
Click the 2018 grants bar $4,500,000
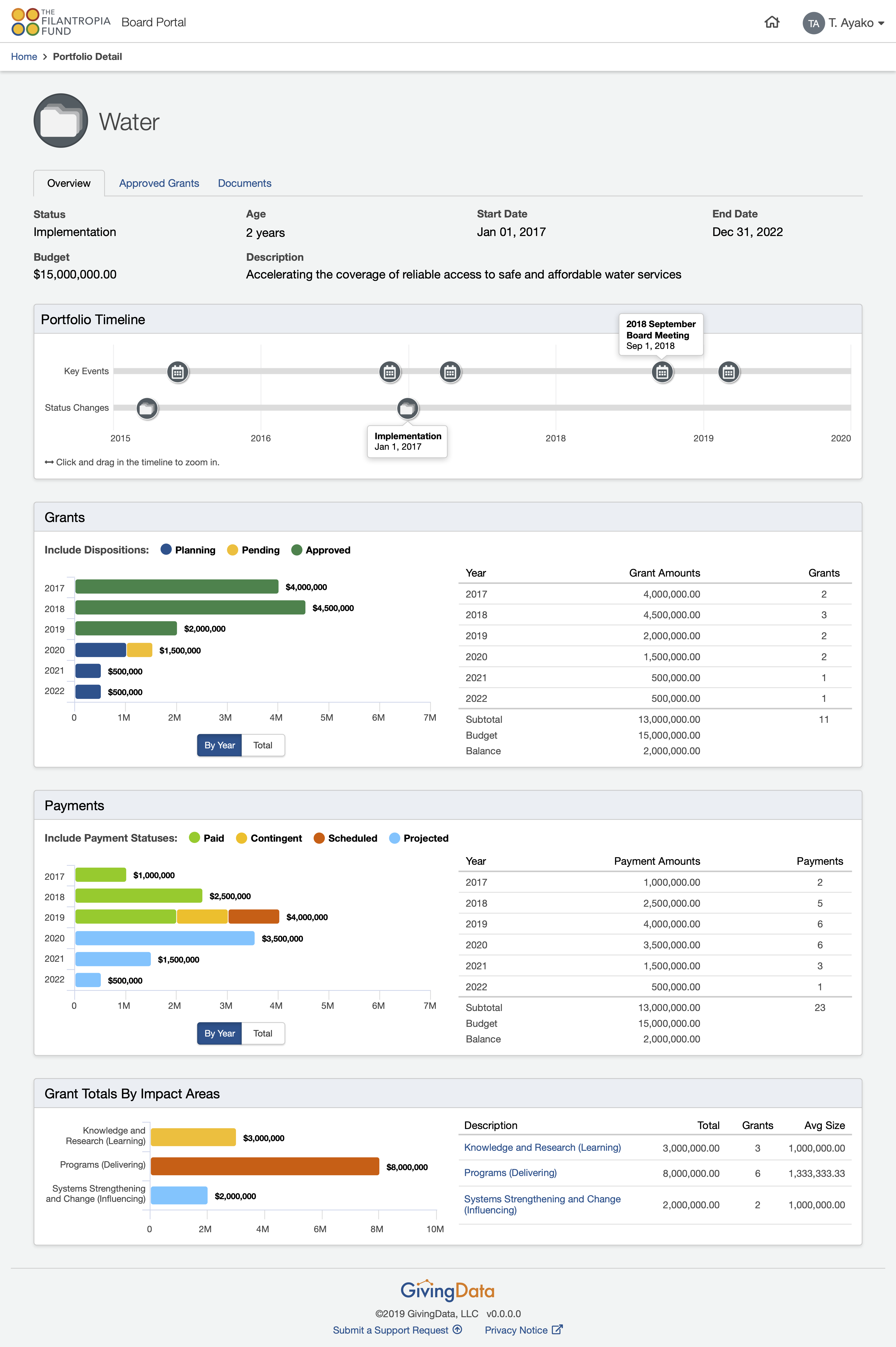190,607
